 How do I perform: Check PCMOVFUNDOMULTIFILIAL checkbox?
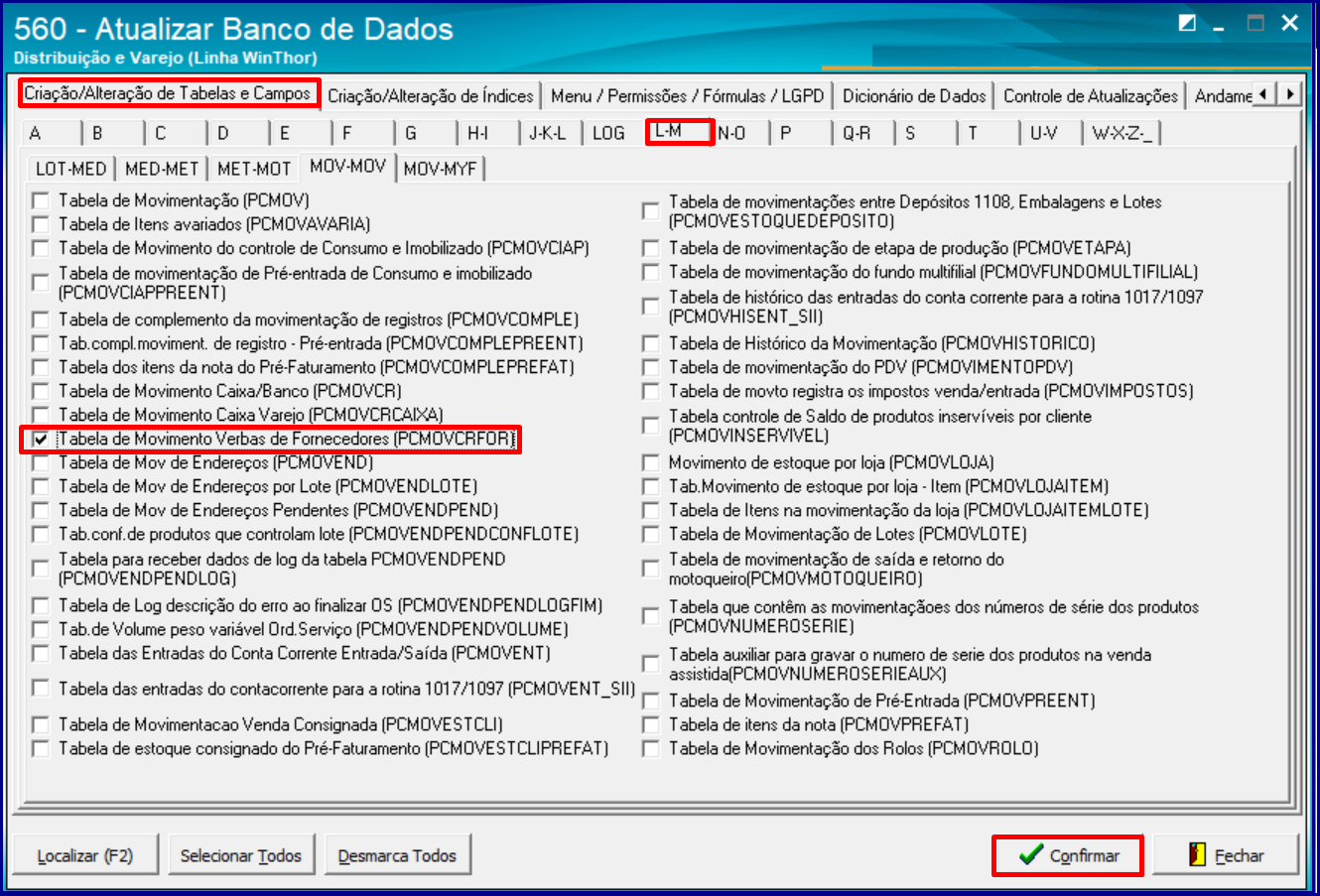click(650, 272)
